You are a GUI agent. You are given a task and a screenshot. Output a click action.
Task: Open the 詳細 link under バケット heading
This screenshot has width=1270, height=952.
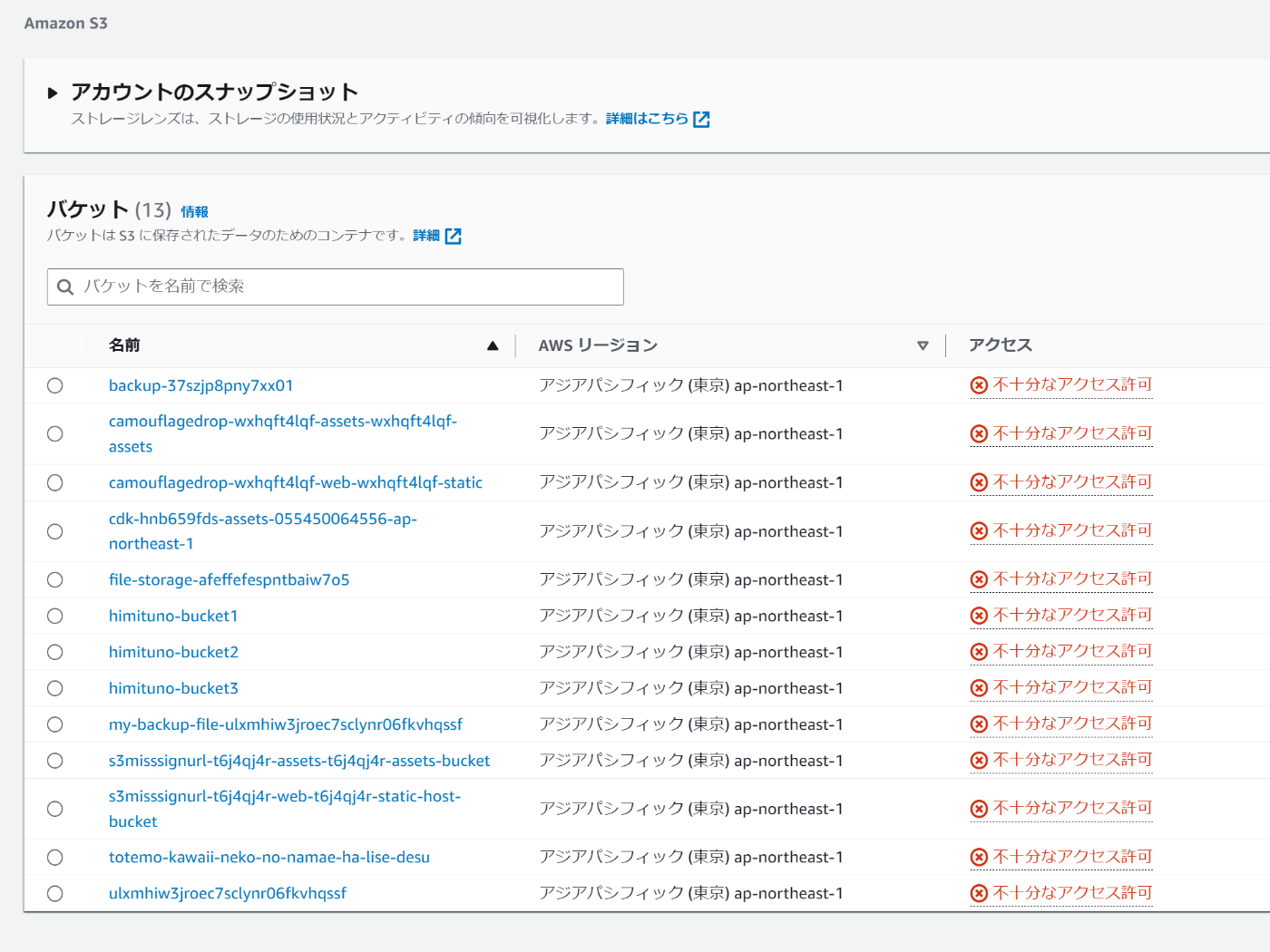click(x=426, y=236)
